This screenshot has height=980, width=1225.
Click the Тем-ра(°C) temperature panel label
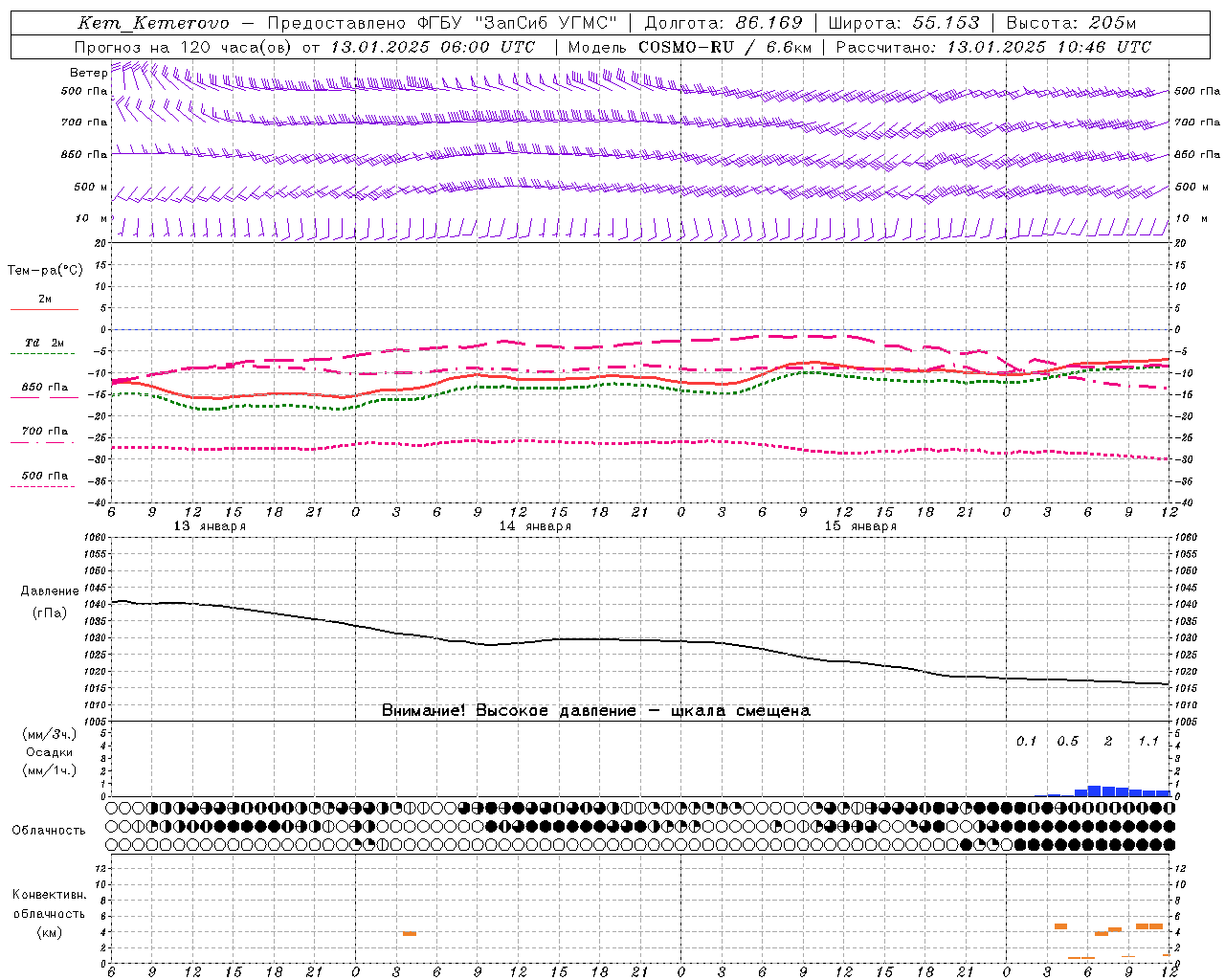point(45,271)
